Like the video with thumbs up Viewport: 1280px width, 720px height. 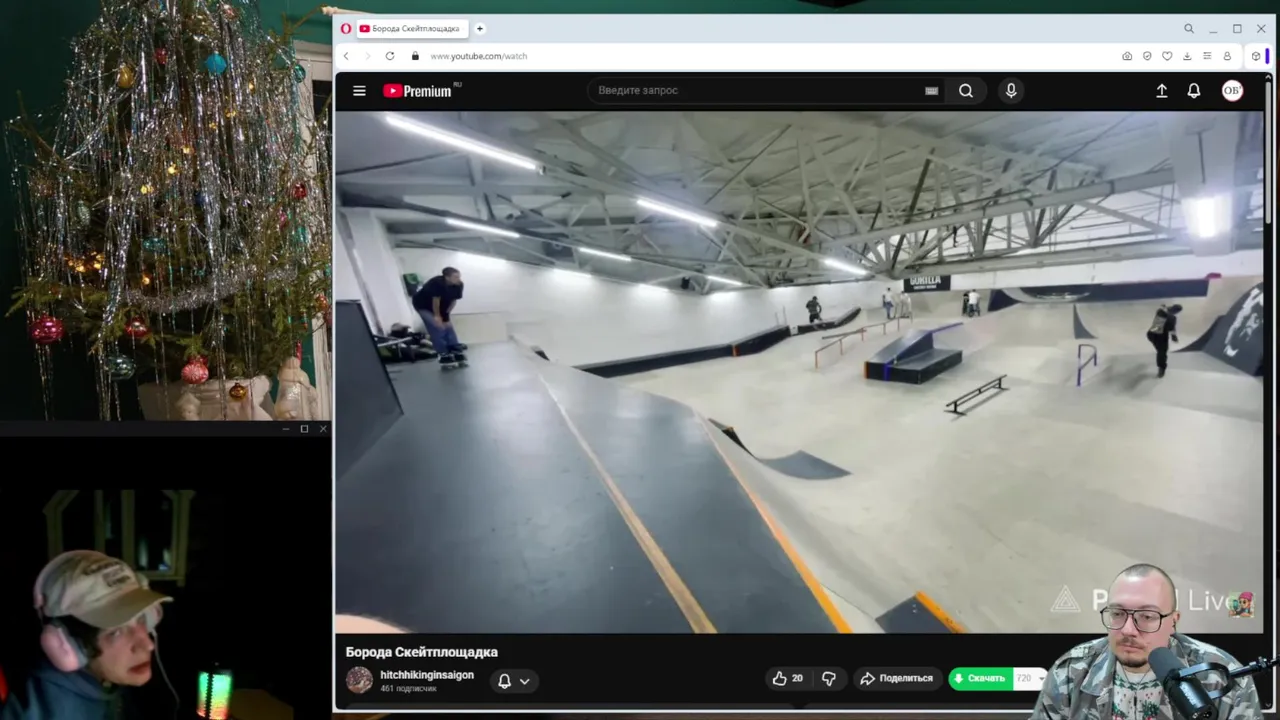[x=788, y=678]
